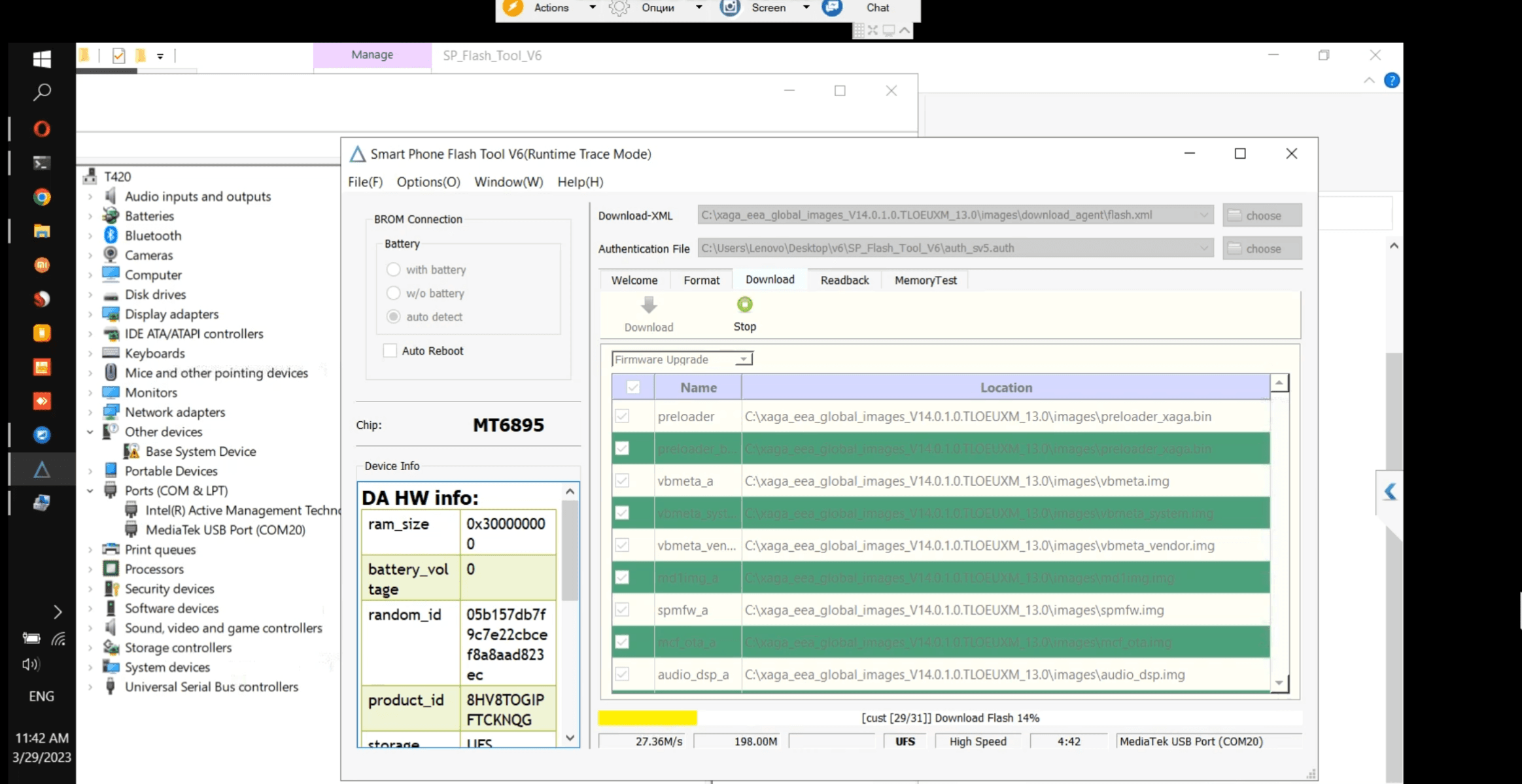Click the Chat bubble icon
Image resolution: width=1522 pixels, height=784 pixels.
coord(832,8)
